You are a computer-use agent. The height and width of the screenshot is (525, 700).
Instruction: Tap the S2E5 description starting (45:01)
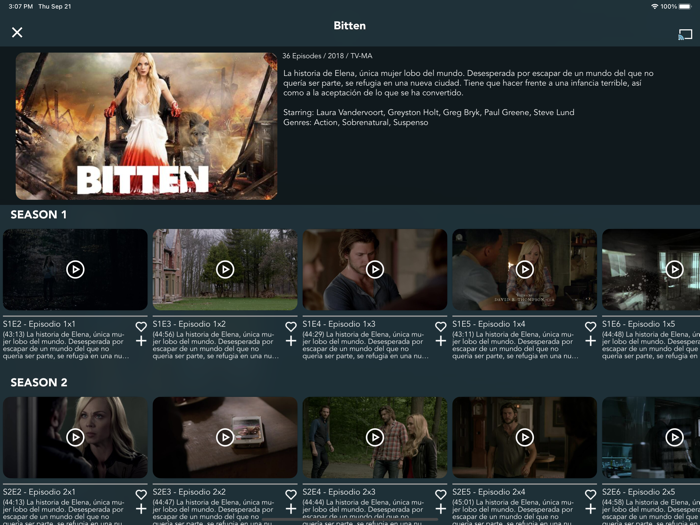tap(516, 512)
